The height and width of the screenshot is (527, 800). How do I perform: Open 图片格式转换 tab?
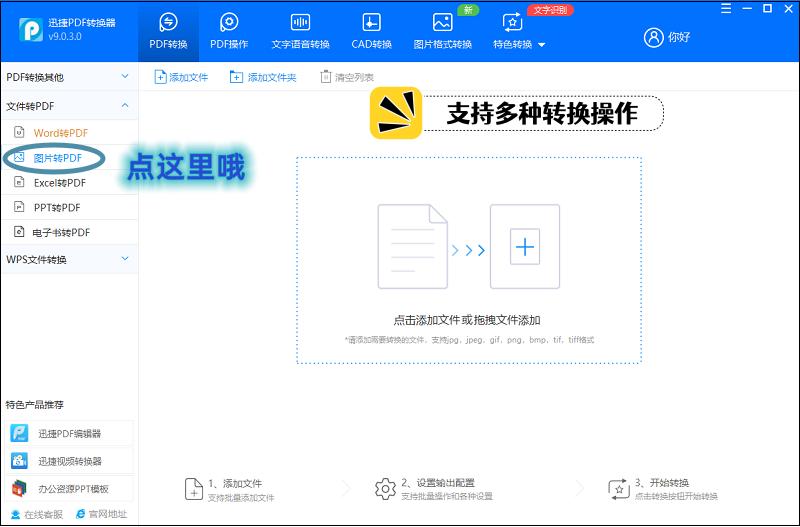click(x=442, y=32)
